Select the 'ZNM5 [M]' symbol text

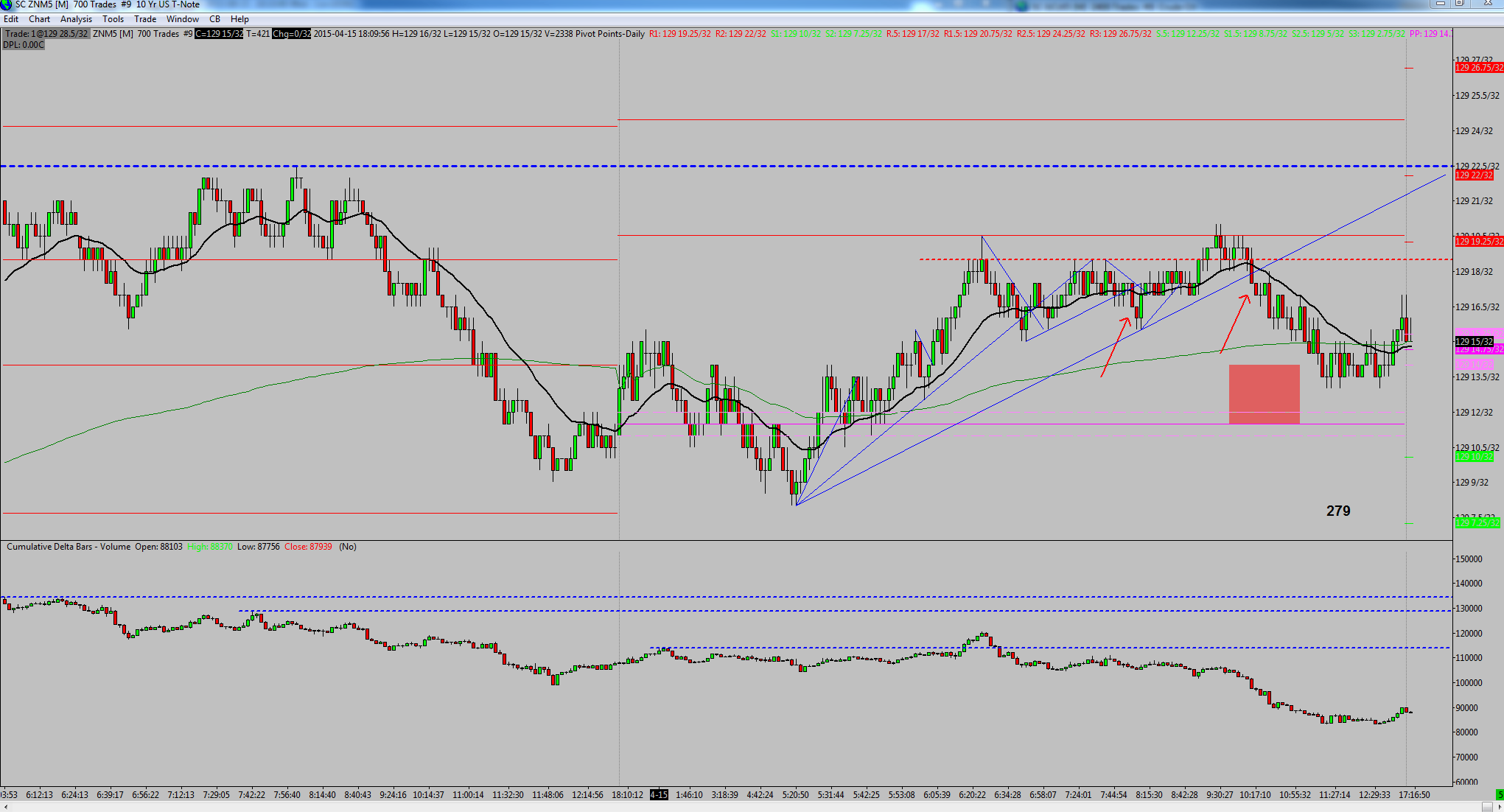(113, 34)
